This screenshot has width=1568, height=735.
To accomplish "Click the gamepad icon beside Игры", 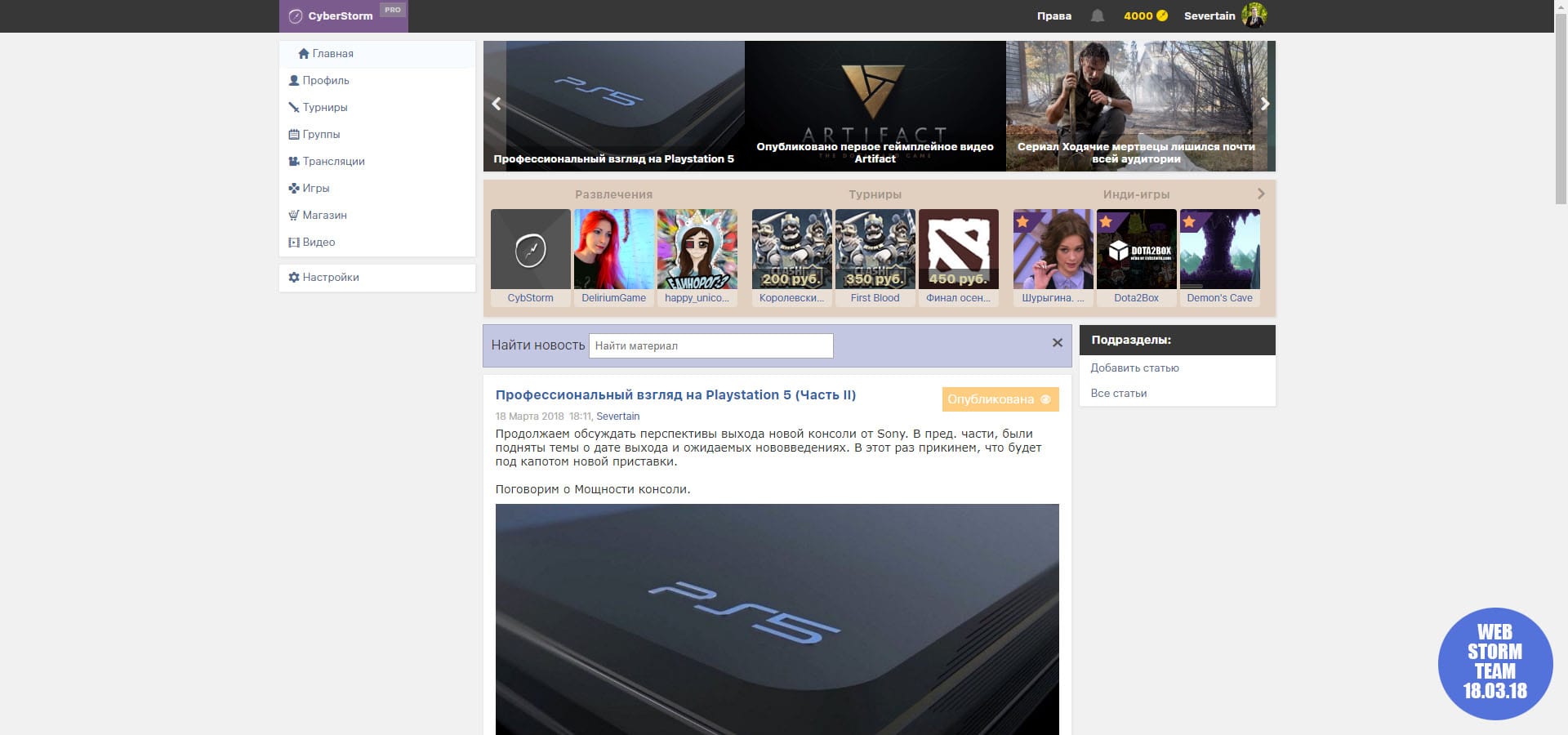I will 294,188.
